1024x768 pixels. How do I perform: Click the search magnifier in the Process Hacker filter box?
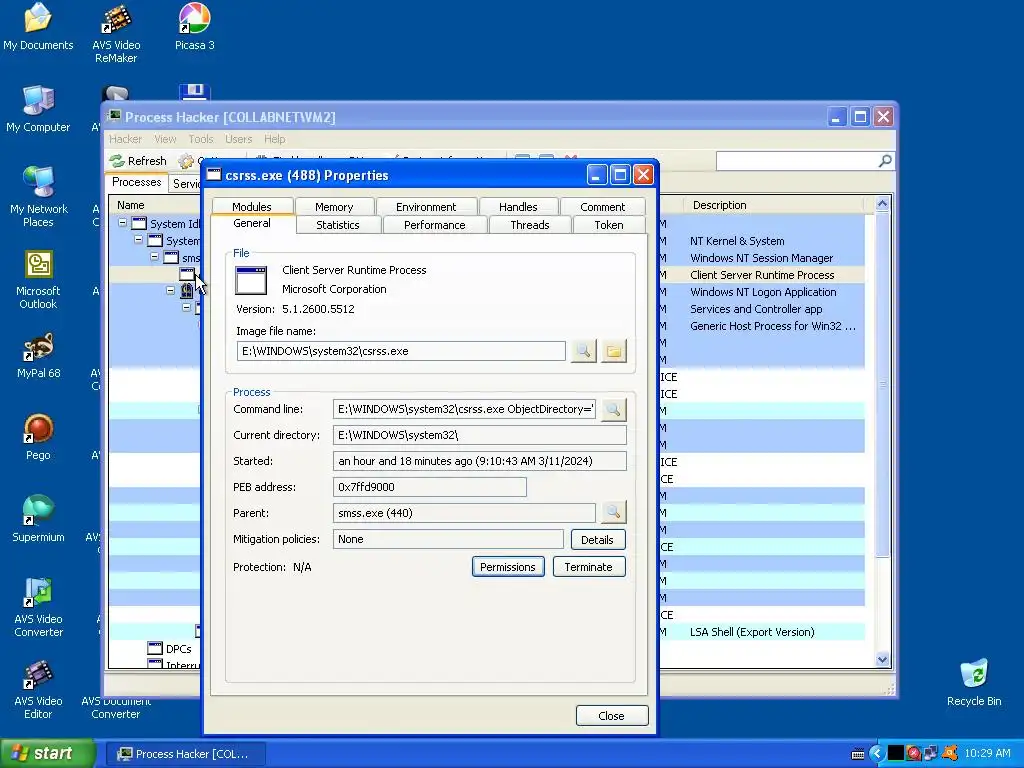pos(885,161)
